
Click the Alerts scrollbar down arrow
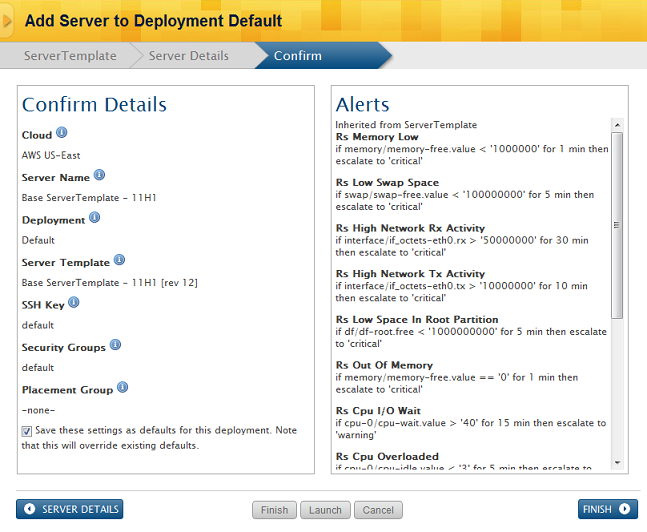(617, 463)
